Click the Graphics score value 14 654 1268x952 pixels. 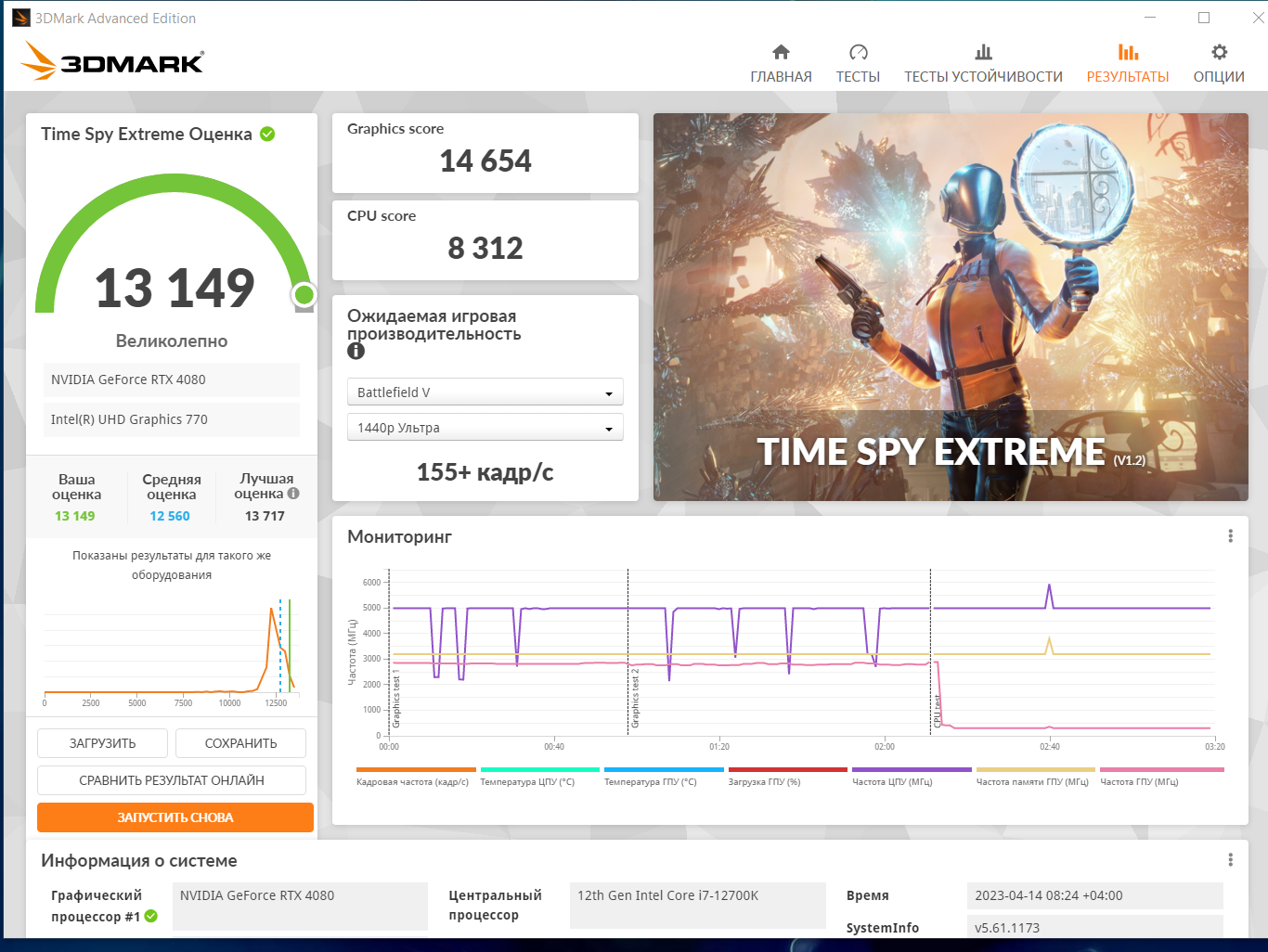[x=485, y=161]
